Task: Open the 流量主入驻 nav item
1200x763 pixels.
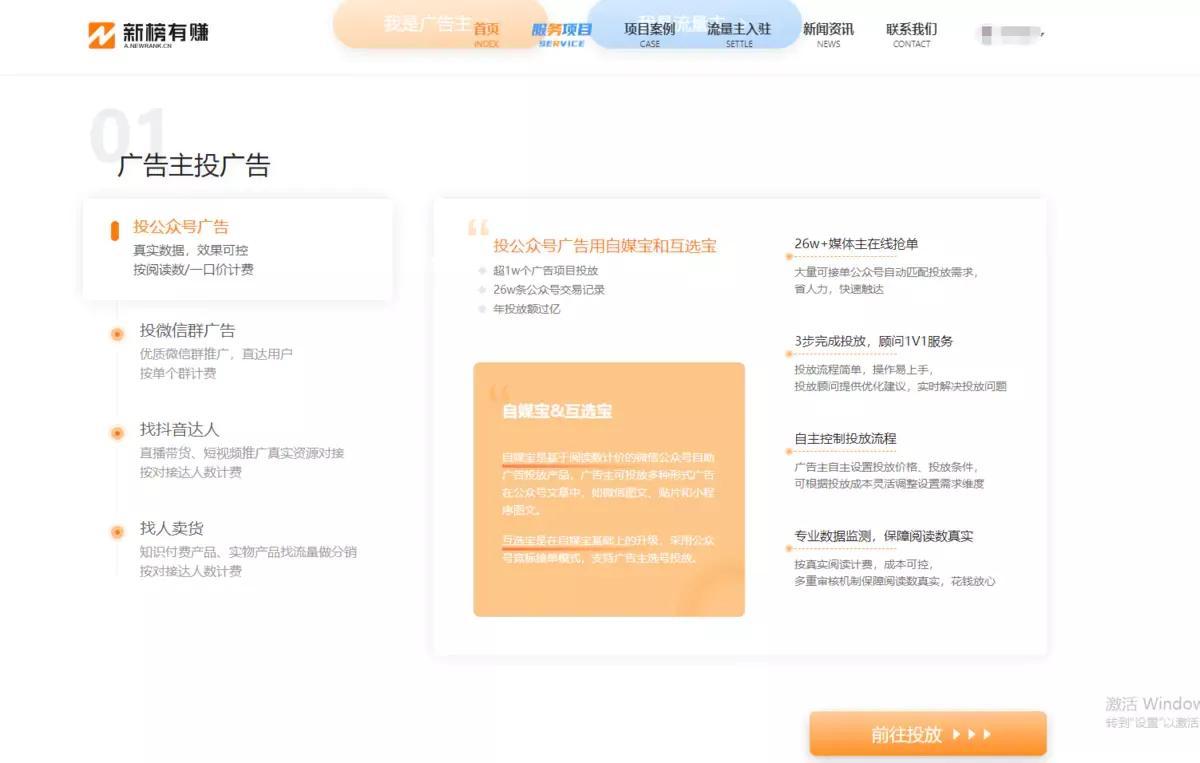Action: 739,34
